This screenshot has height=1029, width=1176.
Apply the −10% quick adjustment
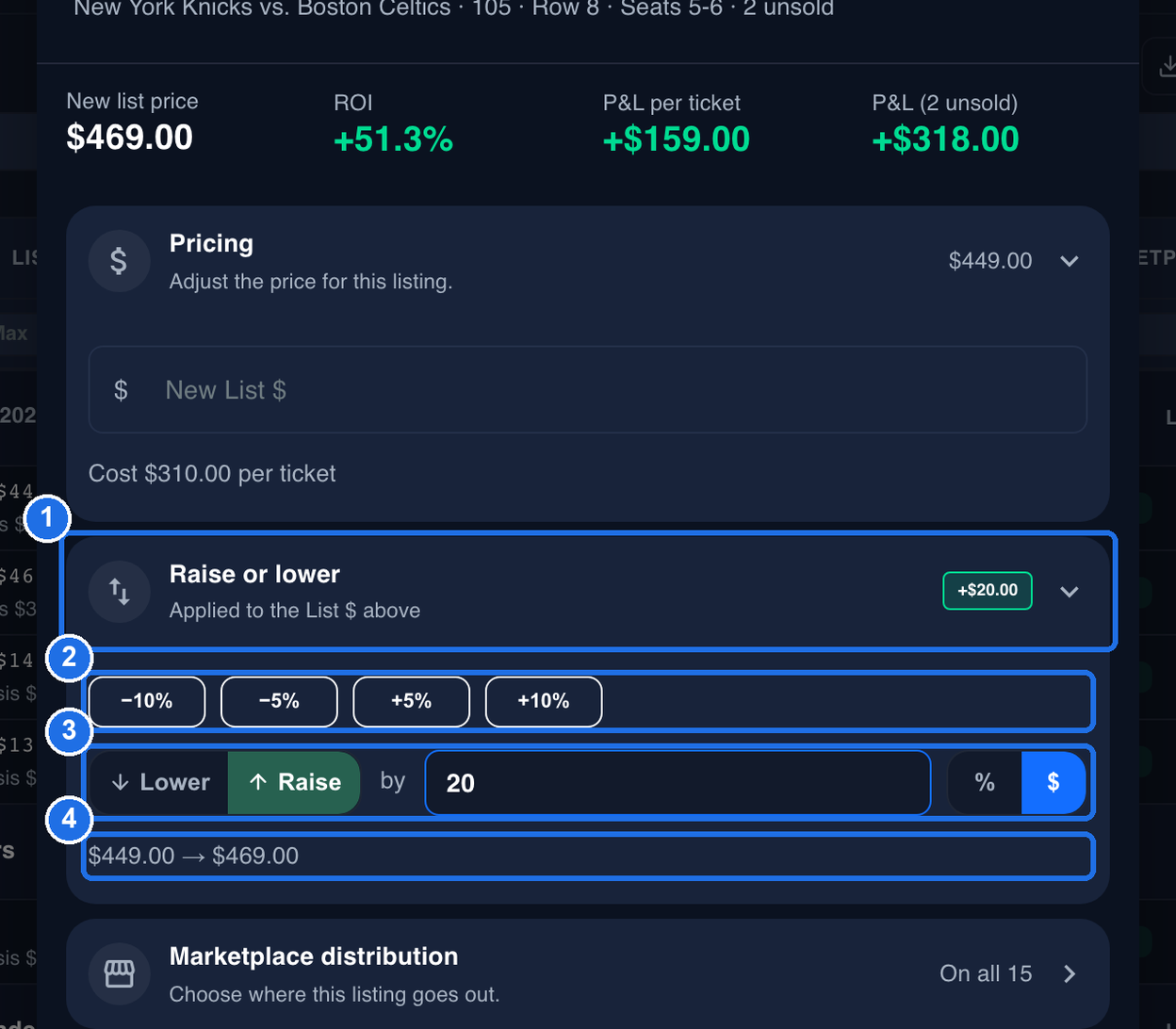click(147, 701)
